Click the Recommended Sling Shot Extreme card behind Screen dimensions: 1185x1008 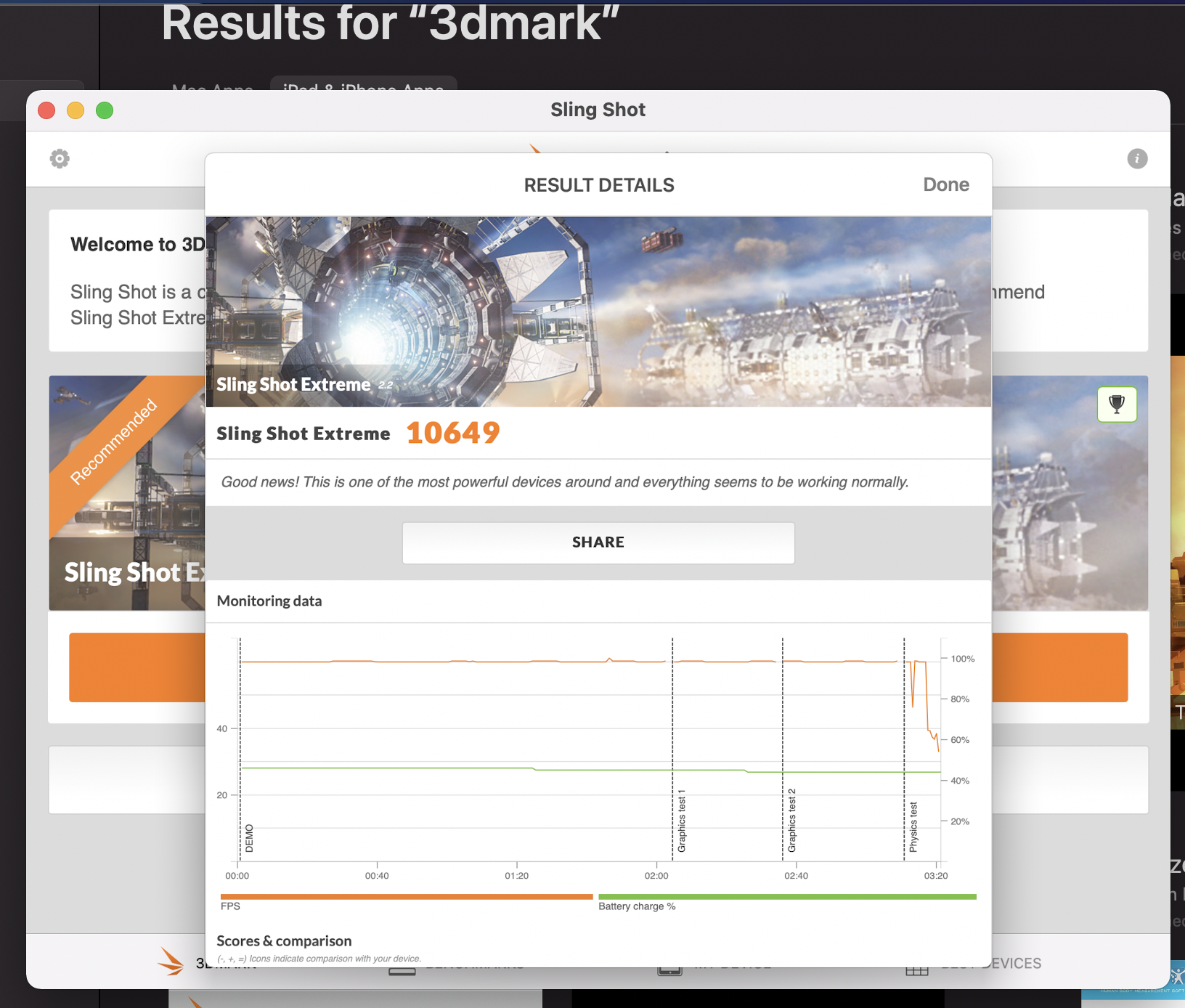point(127,492)
